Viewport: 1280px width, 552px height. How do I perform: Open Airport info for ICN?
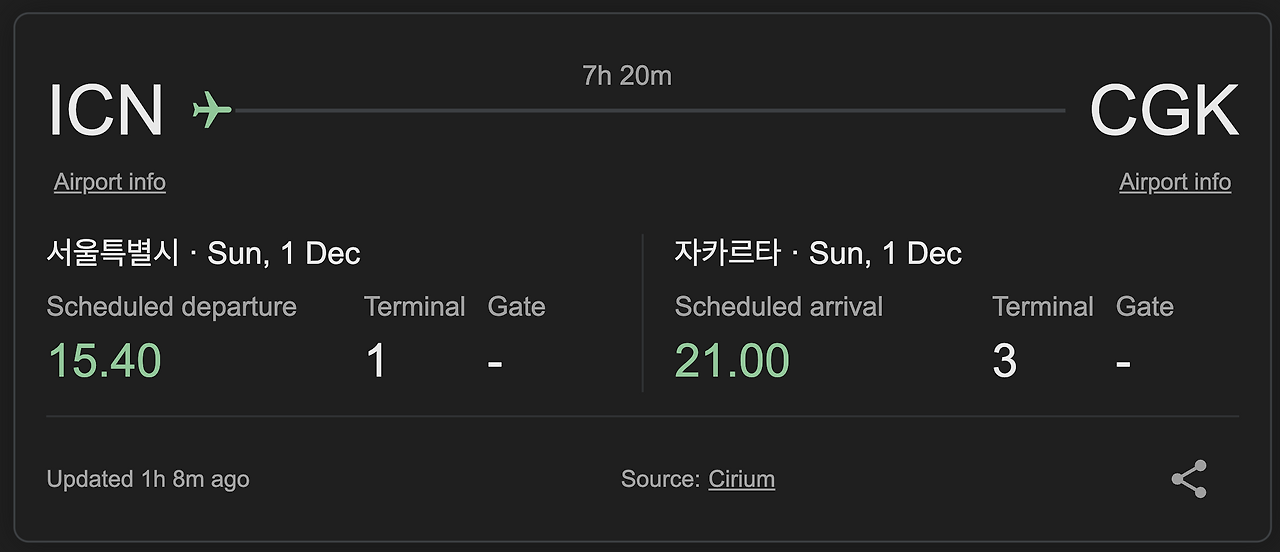click(x=110, y=182)
